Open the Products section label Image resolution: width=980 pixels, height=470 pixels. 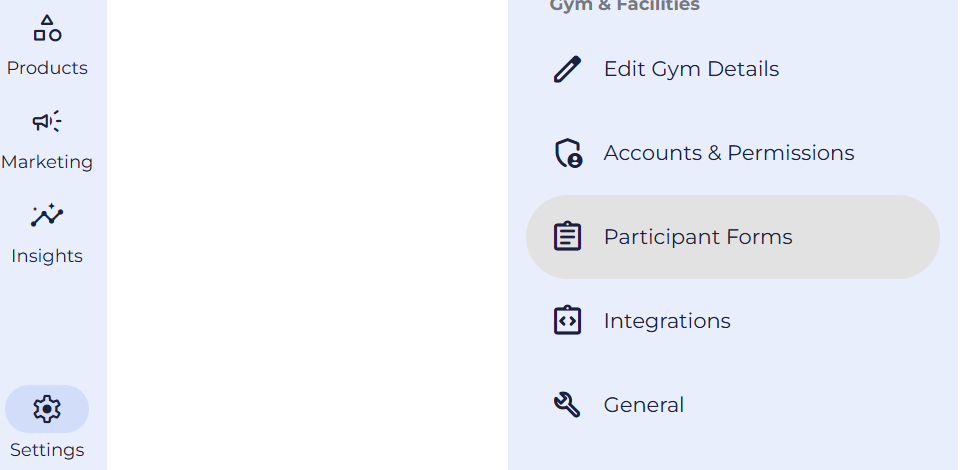pos(47,68)
